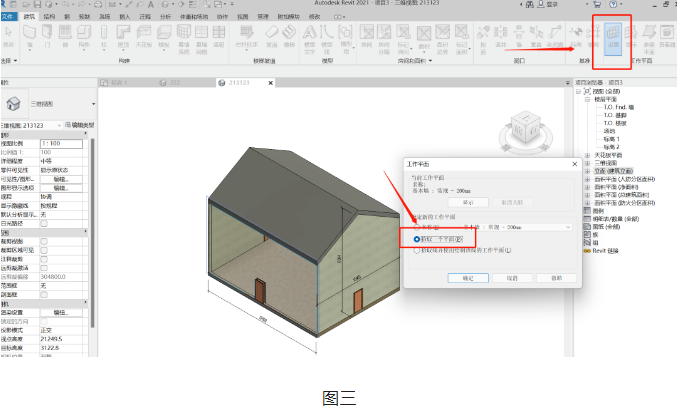Toggle the Far Clip Active (远剪裁激活) checkbox
The height and width of the screenshot is (419, 677).
[44, 268]
